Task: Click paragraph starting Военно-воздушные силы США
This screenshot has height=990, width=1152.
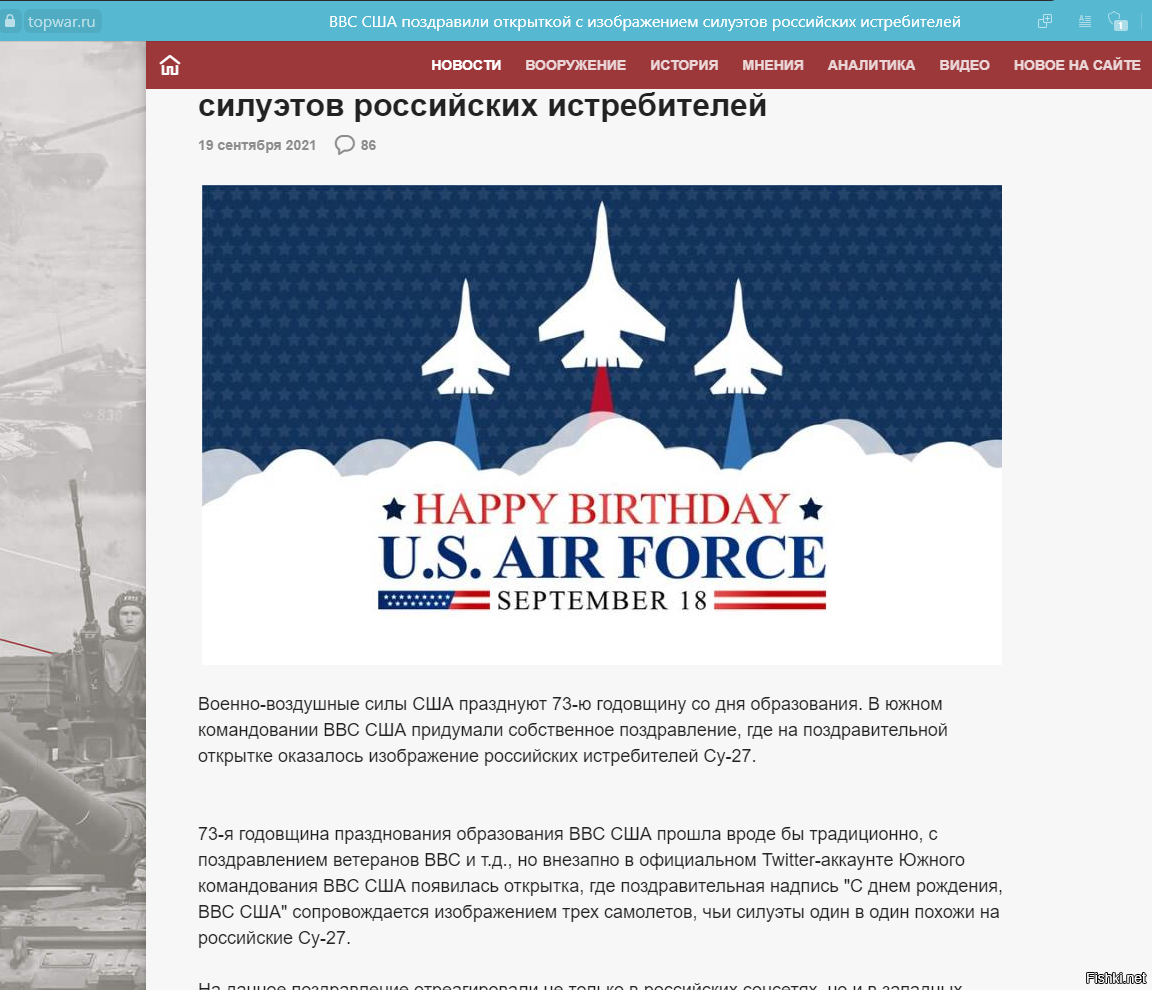Action: (x=573, y=730)
